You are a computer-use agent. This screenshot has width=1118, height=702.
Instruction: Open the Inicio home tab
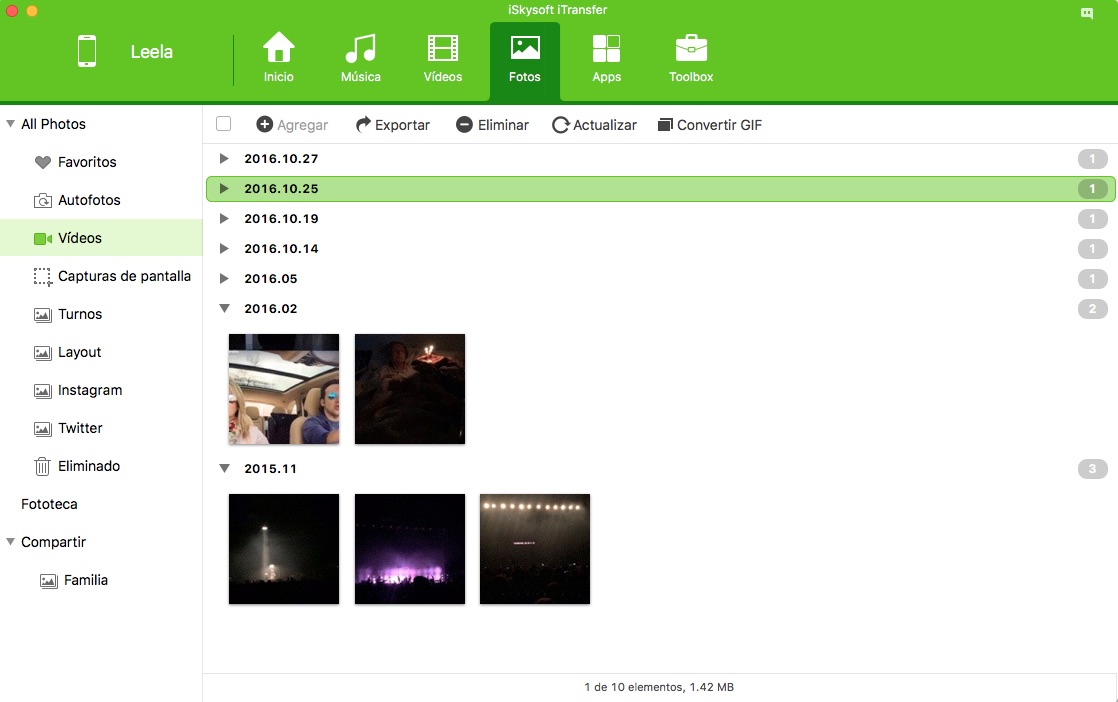click(278, 59)
